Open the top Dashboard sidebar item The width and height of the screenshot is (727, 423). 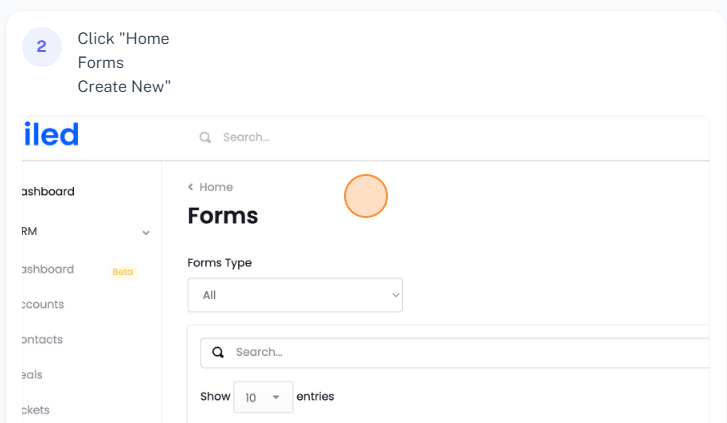pyautogui.click(x=47, y=191)
